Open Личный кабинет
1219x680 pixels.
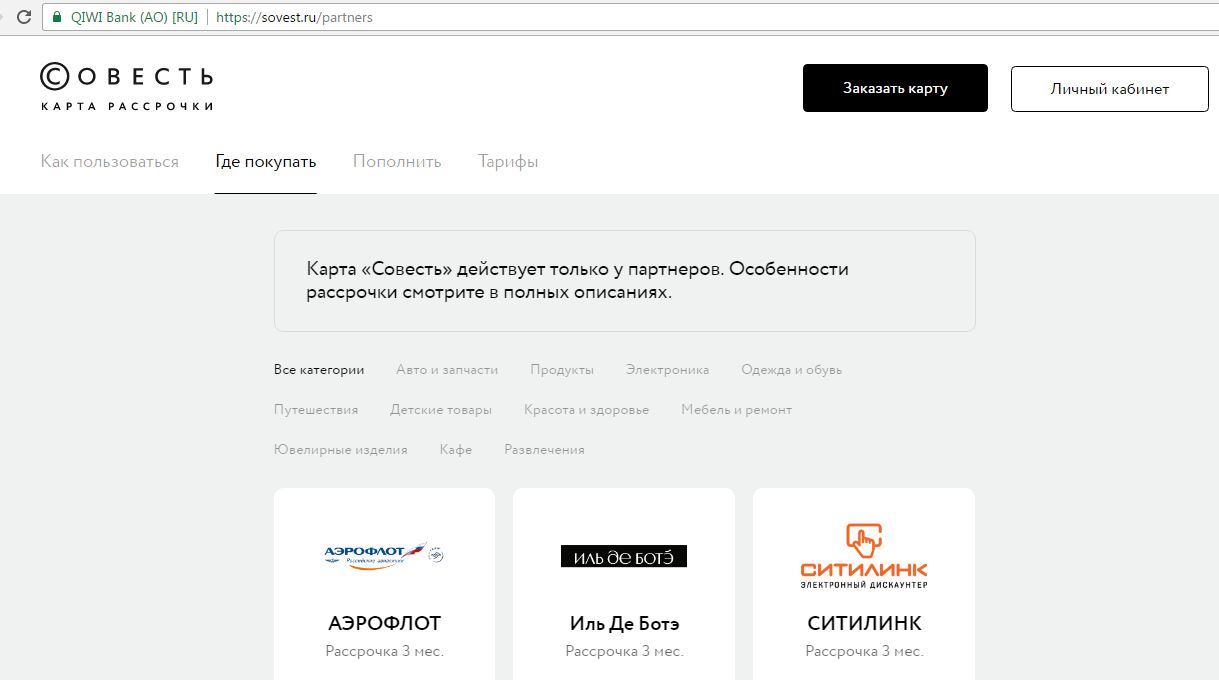tap(1110, 89)
